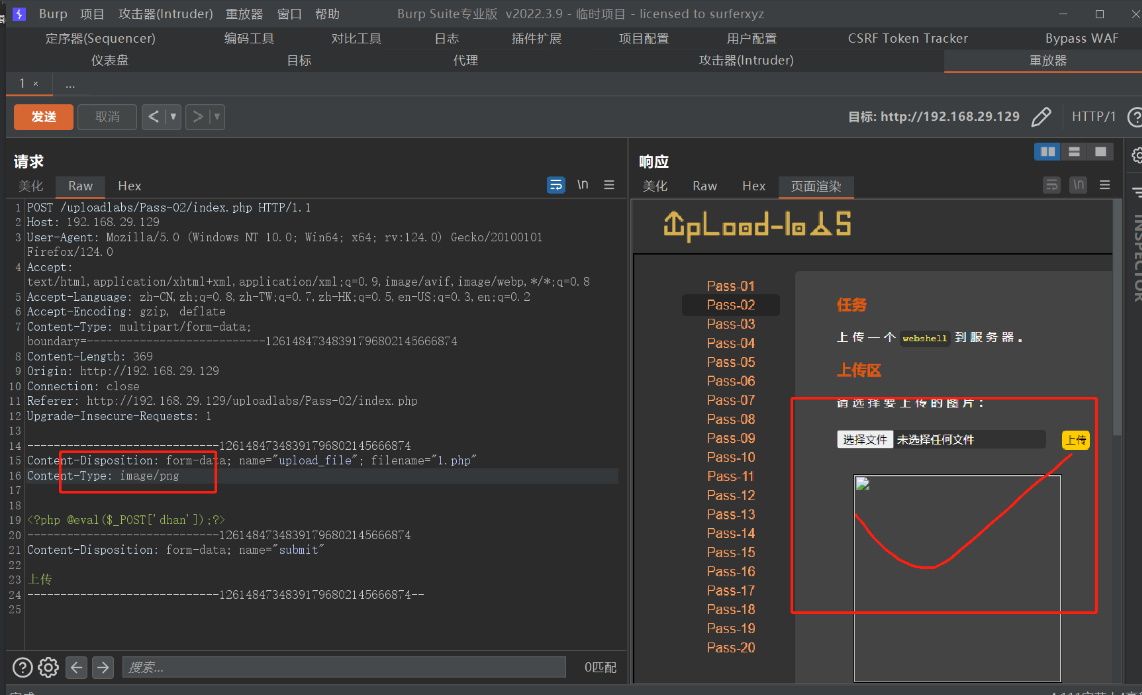This screenshot has height=695, width=1142.
Task: Open Inspector settings gear icon
Action: click(1136, 155)
